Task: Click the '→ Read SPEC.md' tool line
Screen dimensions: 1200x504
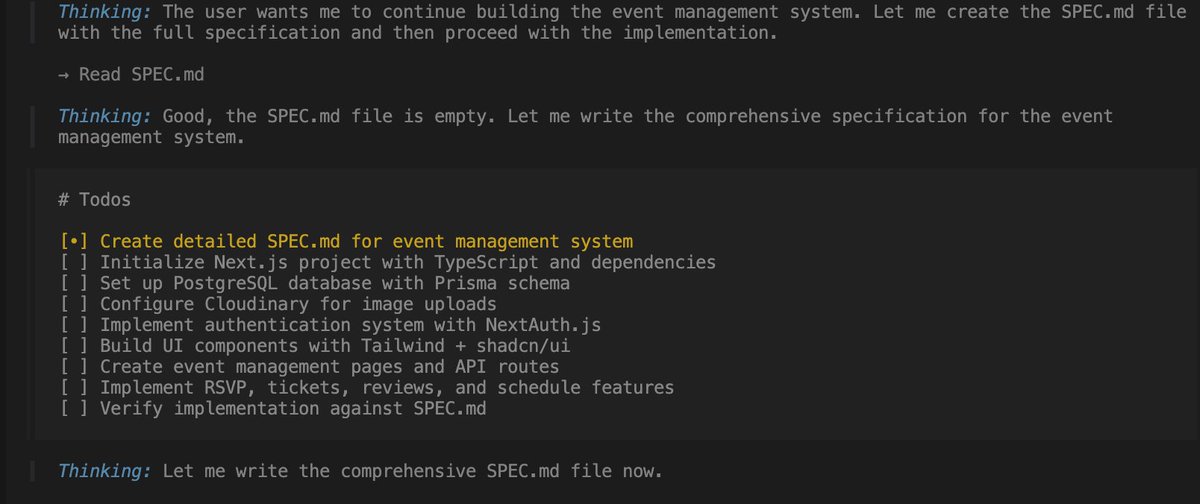Action: click(x=131, y=75)
